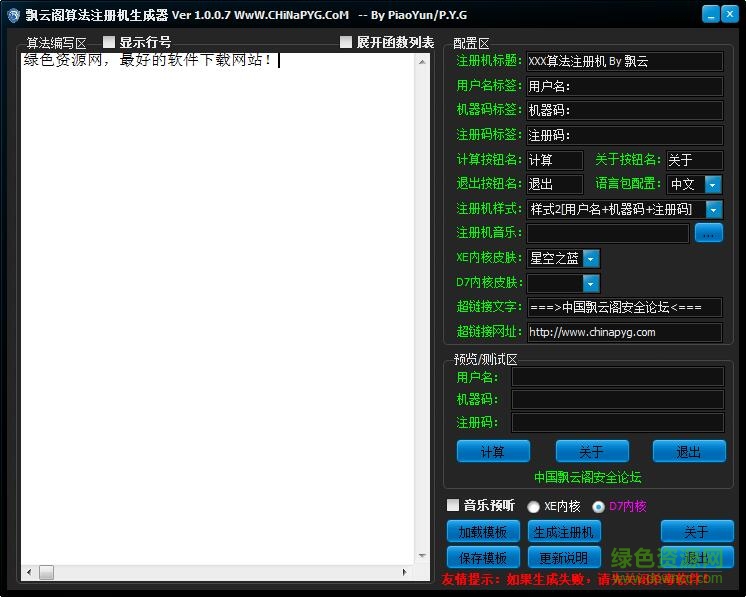746x597 pixels.
Task: Open the 中国飘云阁安全论坛 green link
Action: pos(587,477)
